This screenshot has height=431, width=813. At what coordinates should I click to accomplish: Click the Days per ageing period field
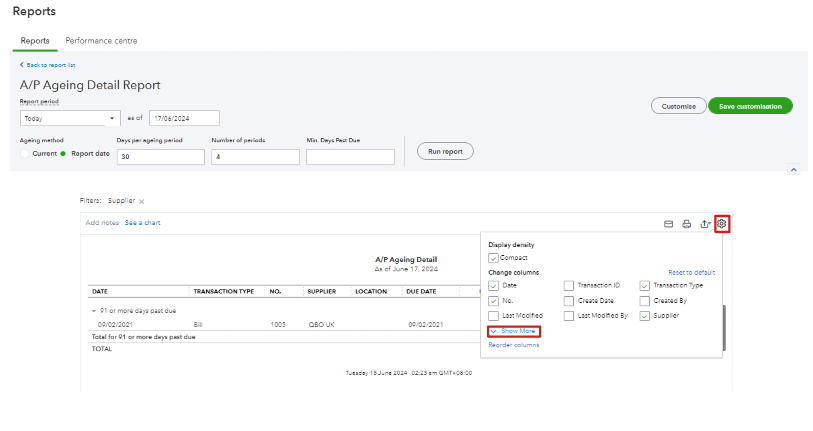tap(160, 157)
